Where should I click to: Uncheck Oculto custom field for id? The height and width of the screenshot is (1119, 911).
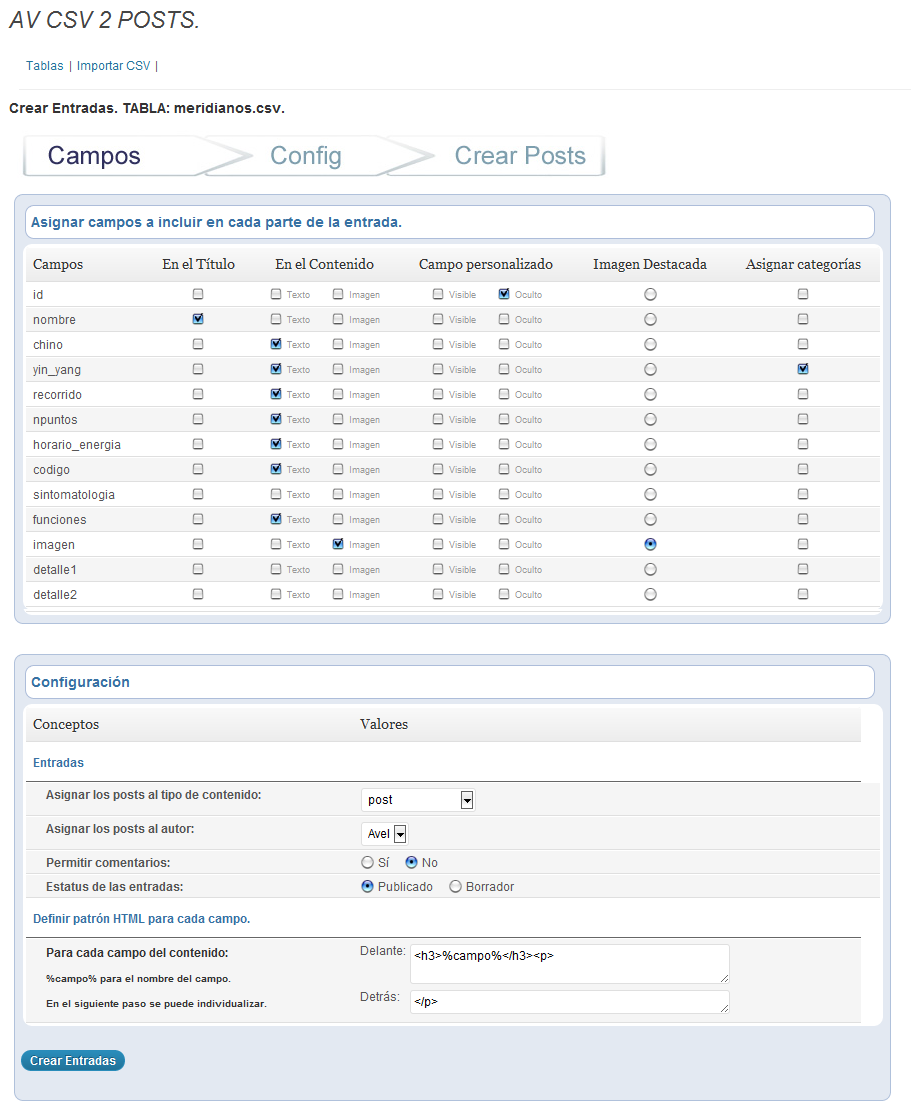coord(504,294)
